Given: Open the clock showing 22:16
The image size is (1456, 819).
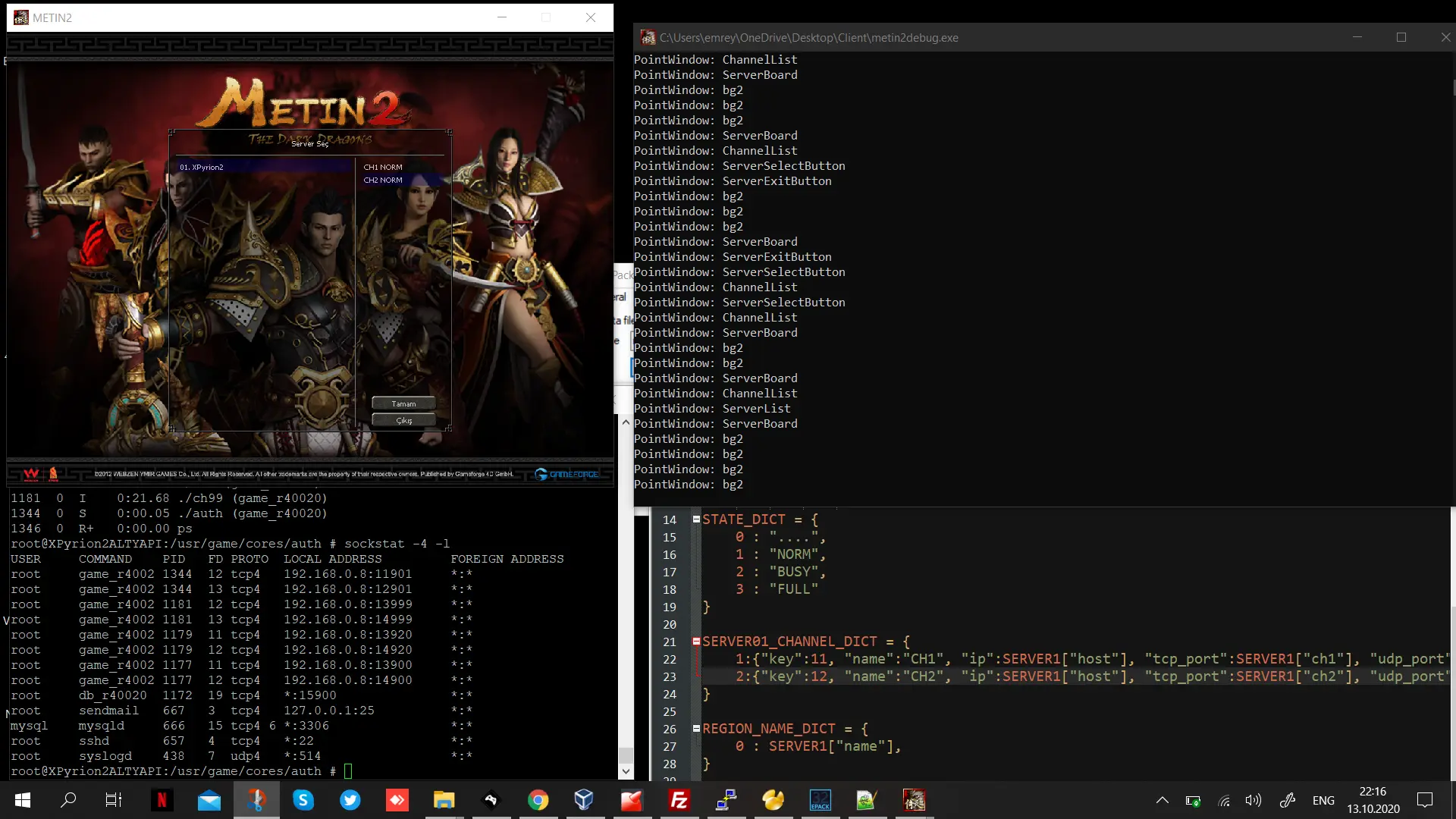Looking at the screenshot, I should click(1373, 800).
